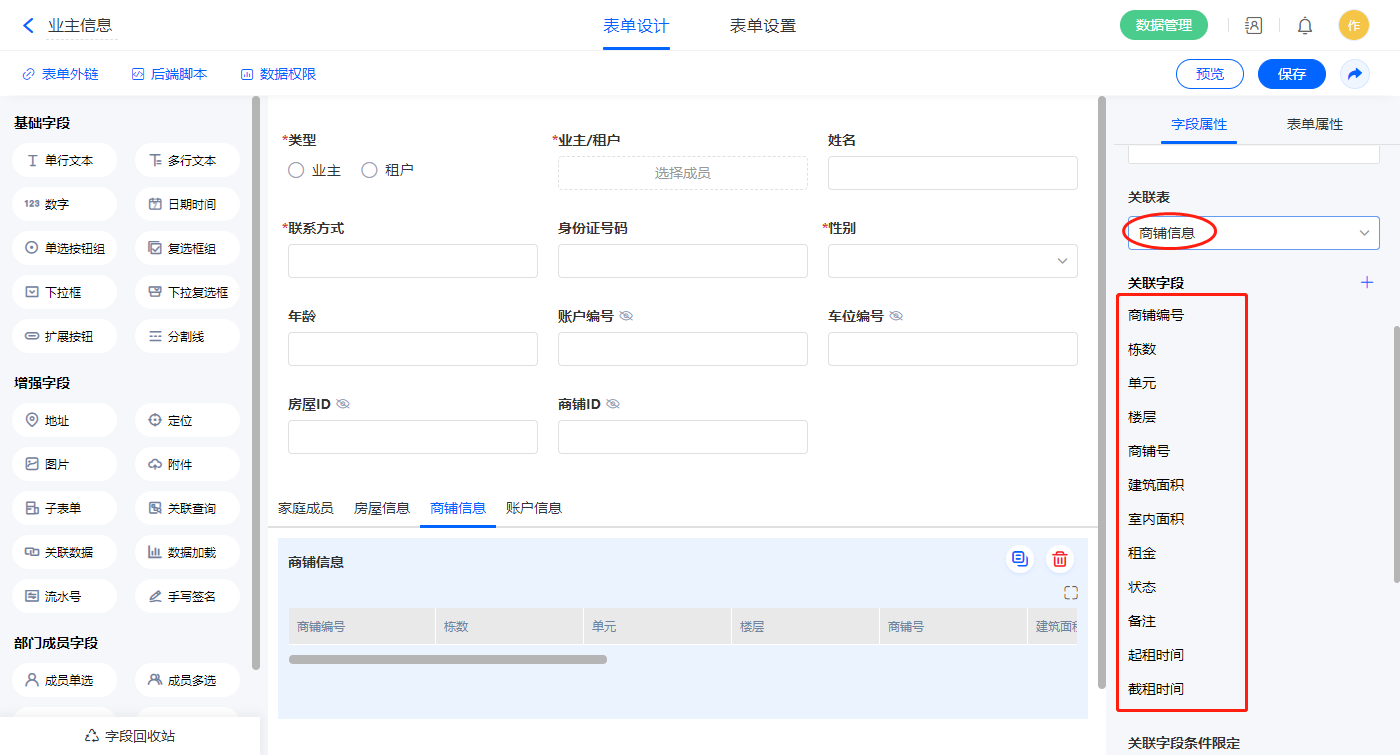Viewport: 1400px width, 755px height.
Task: Delete the 商铺信息 subform with trash icon
Action: [1060, 560]
